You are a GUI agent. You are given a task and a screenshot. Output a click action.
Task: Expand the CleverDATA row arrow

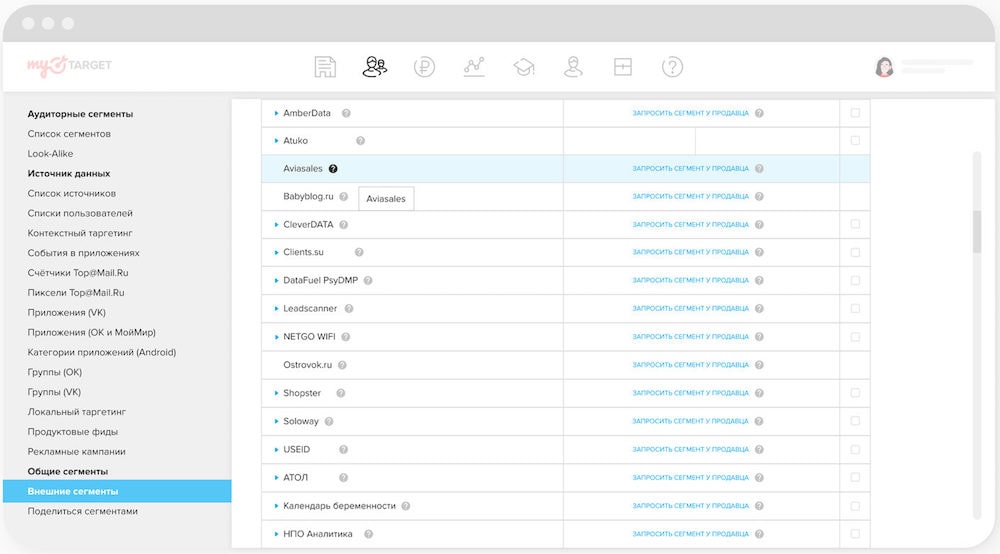tap(276, 224)
